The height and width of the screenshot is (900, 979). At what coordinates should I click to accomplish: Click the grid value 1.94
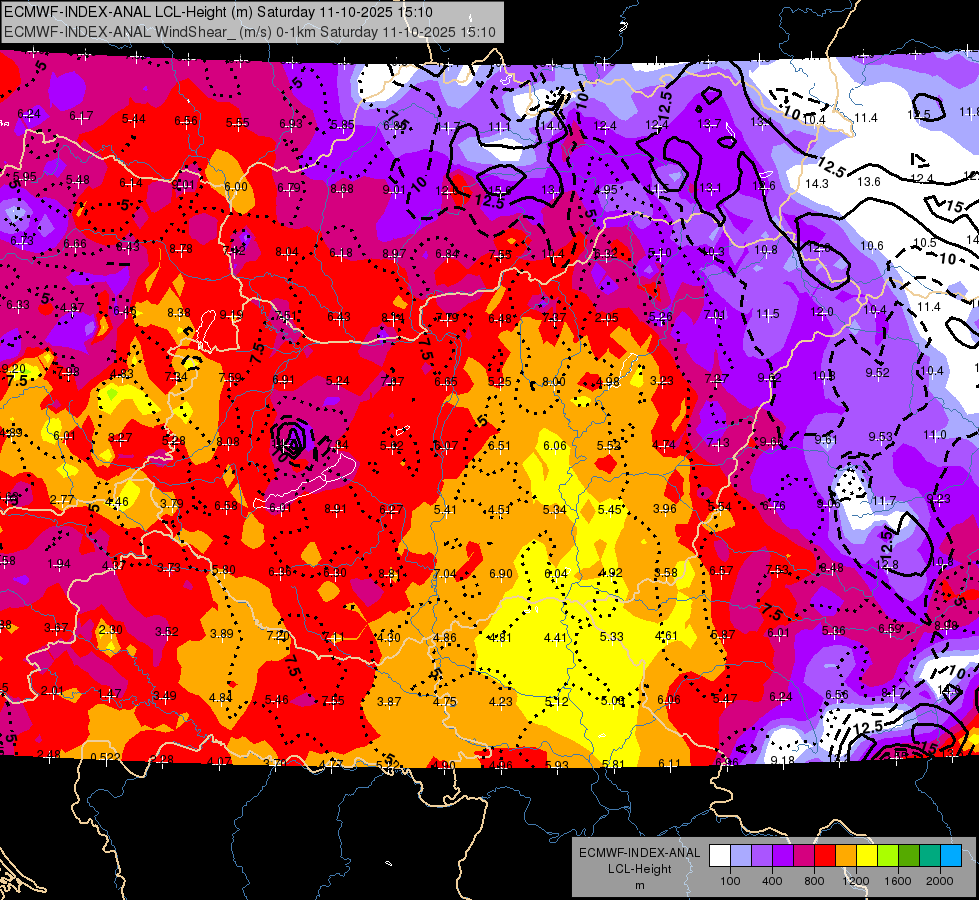59,564
